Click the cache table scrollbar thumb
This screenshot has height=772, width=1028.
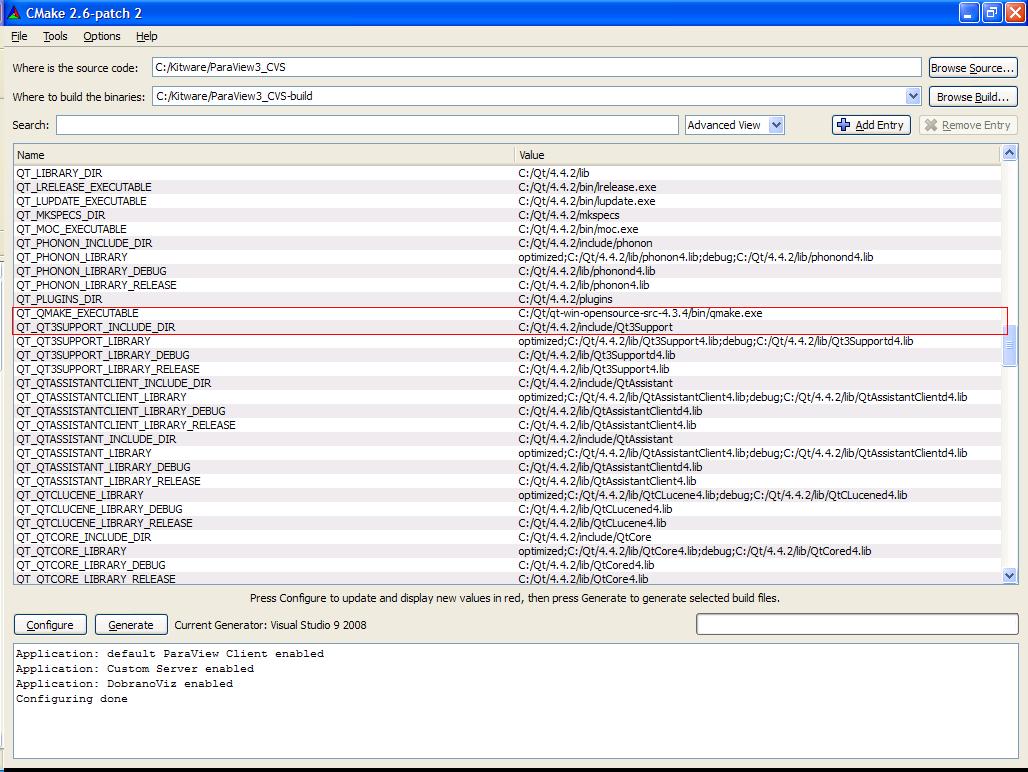pyautogui.click(x=1010, y=346)
